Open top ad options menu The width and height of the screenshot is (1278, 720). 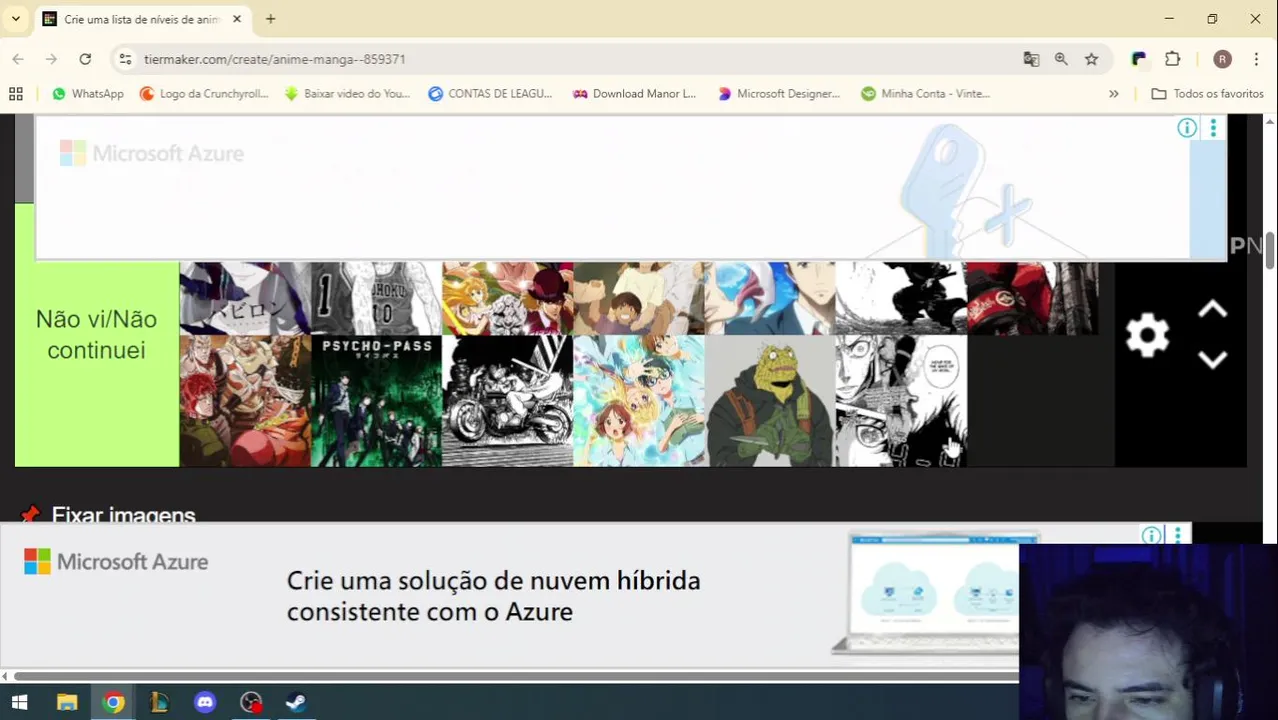coord(1213,127)
